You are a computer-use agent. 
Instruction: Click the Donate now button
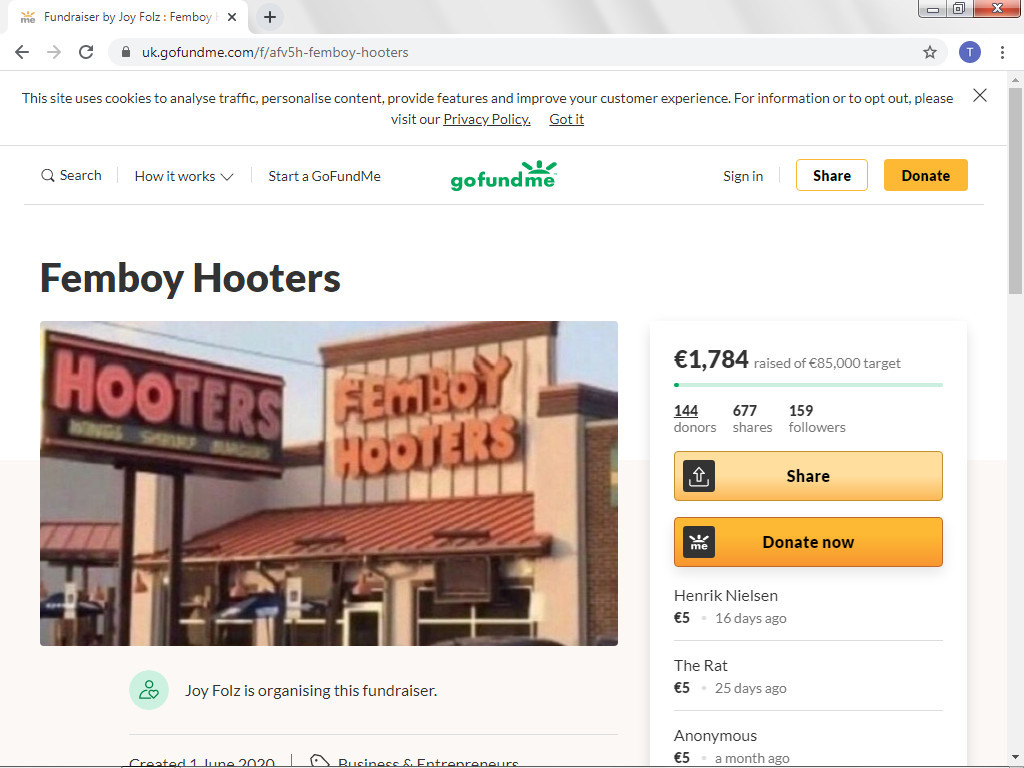(808, 542)
